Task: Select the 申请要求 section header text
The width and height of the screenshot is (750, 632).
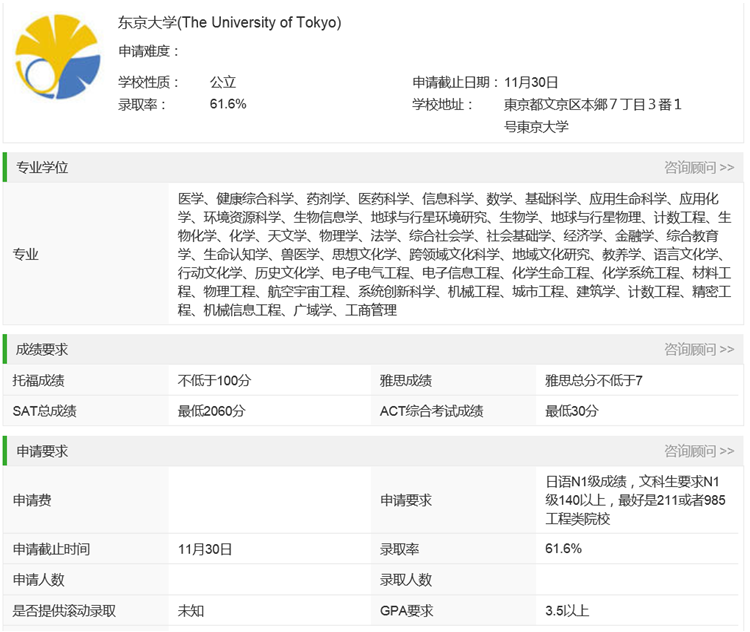Action: [42, 451]
